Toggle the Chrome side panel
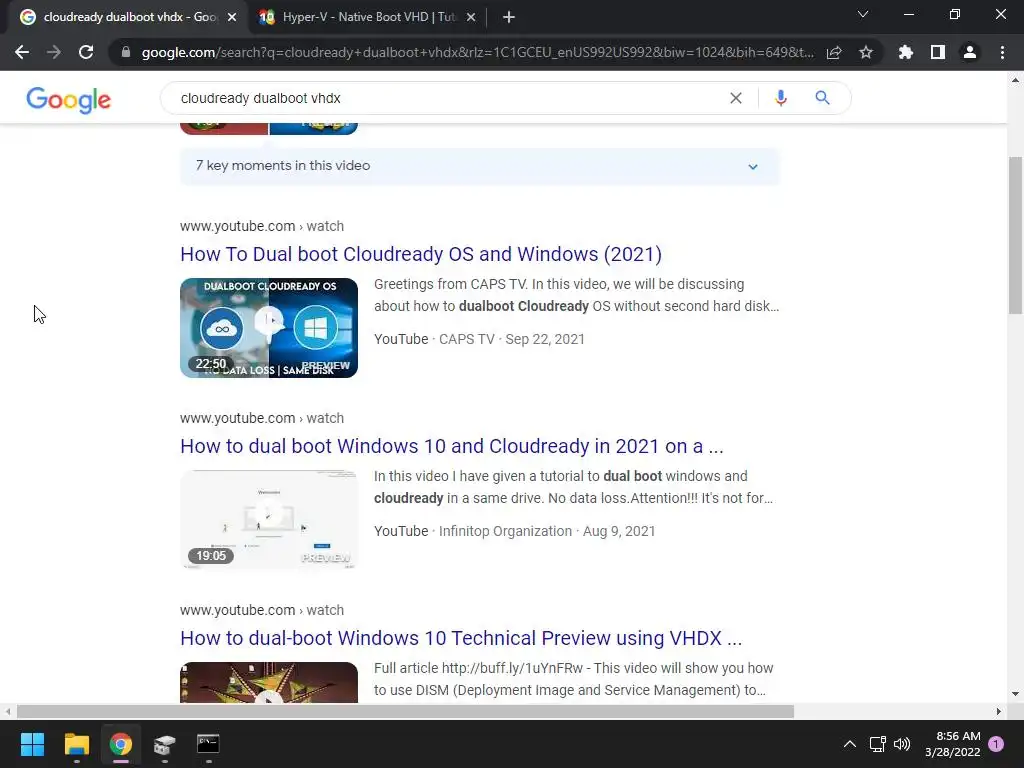Screen dimensions: 1024x768 pyautogui.click(x=938, y=52)
